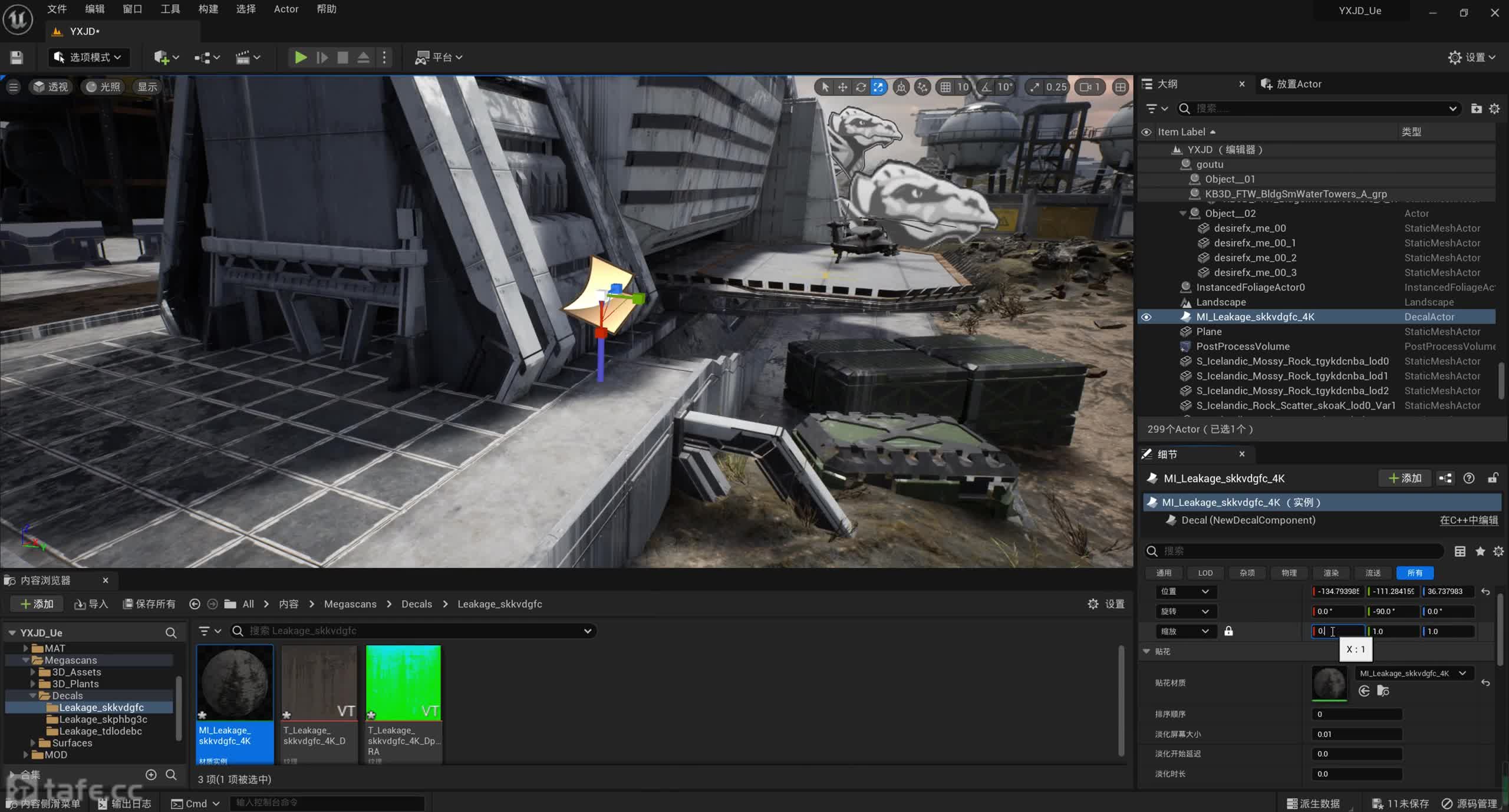Click the T_Leakage_skkvdgfc_4K_D texture thumbnail
Screen dimensions: 1509x812
[319, 684]
